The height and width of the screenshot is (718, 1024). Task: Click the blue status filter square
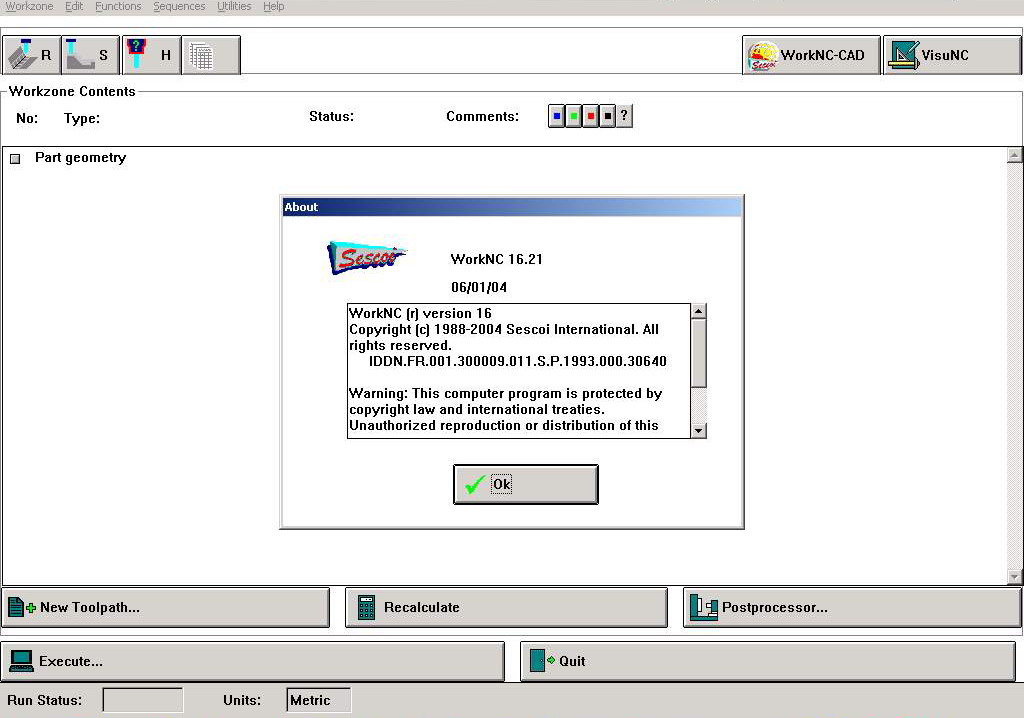[x=556, y=116]
